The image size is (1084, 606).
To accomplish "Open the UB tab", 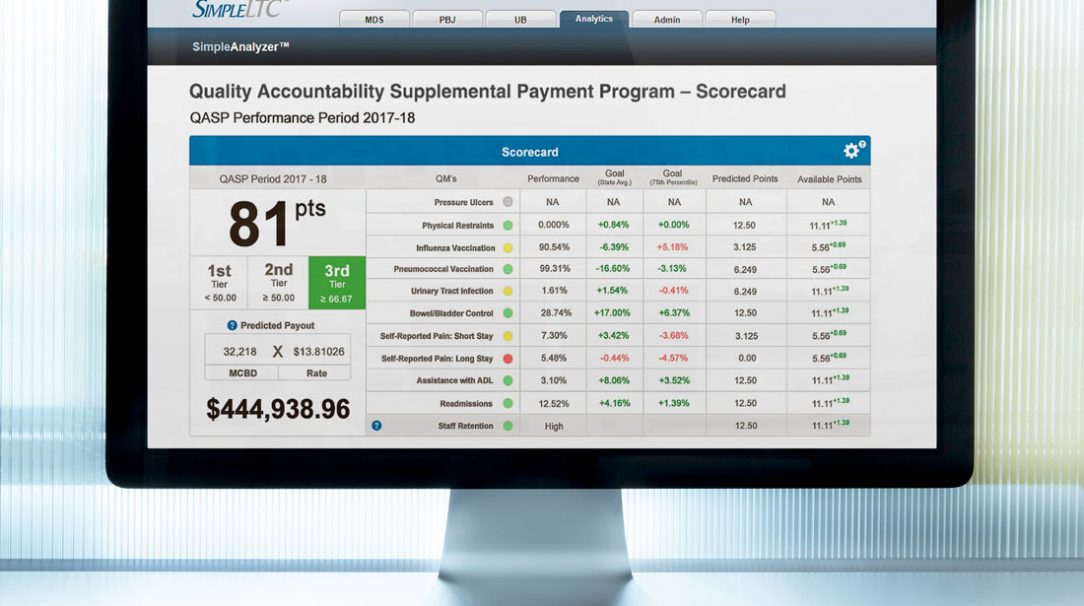I will coord(520,19).
